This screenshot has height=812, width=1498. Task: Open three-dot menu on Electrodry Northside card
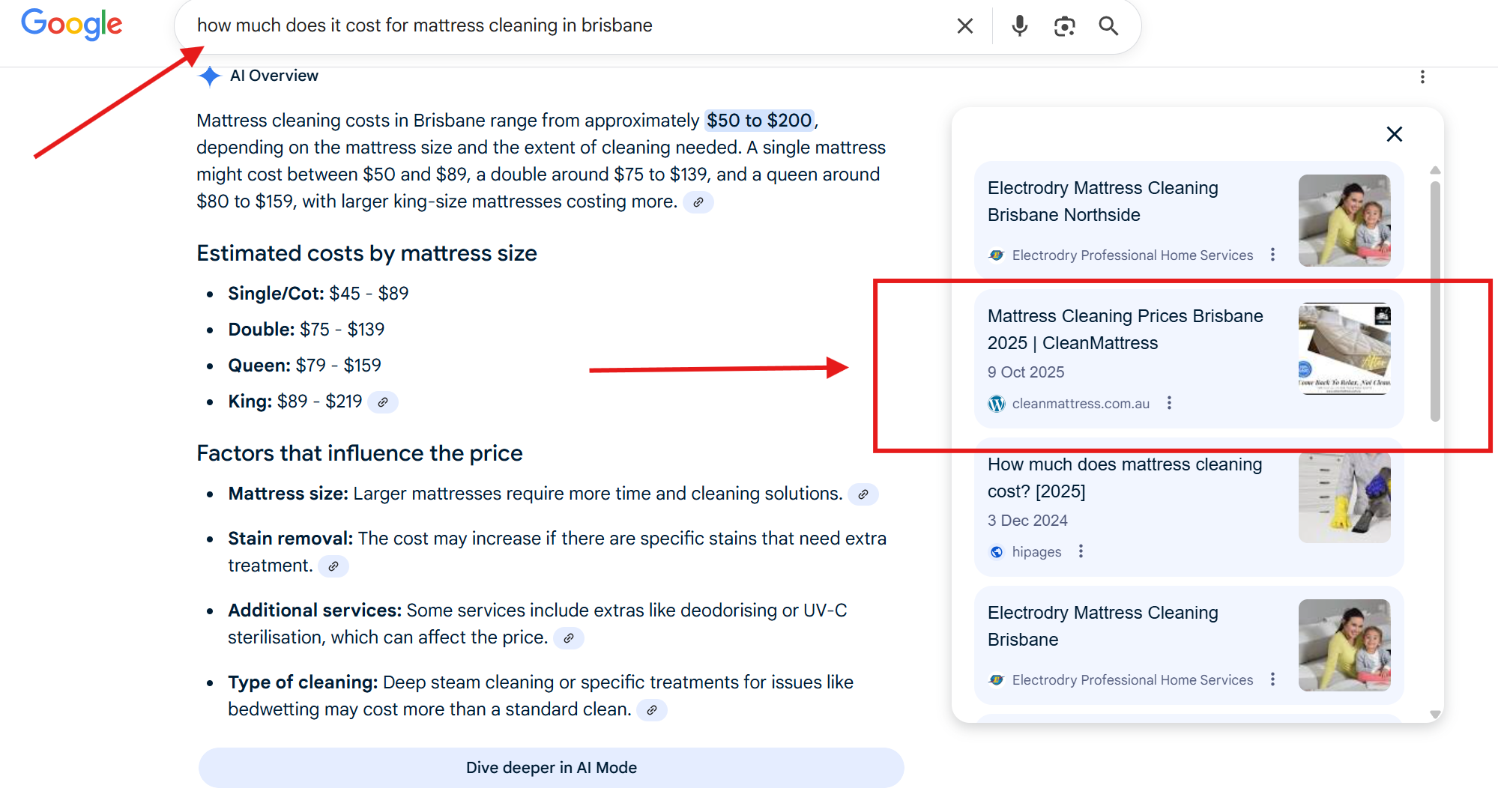tap(1272, 255)
